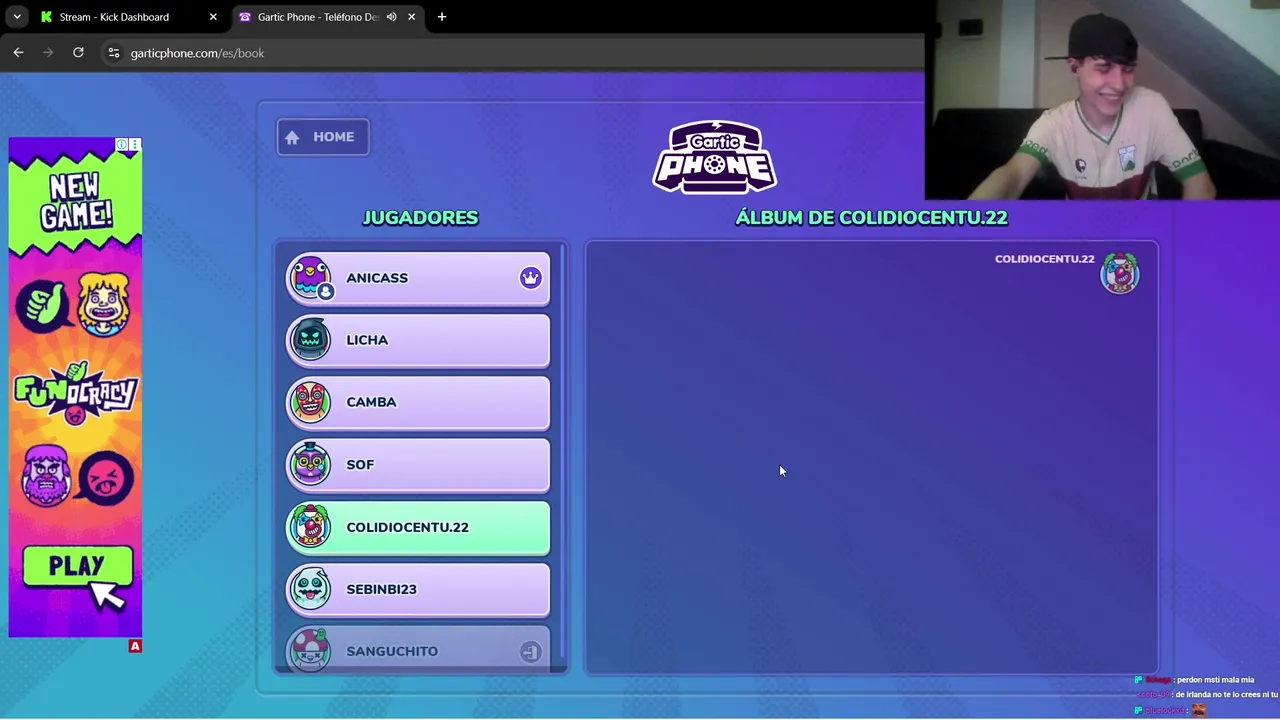Click the ÁLBUM DE COLIDIOCENTU.22 heading
This screenshot has height=720, width=1280.
[871, 217]
